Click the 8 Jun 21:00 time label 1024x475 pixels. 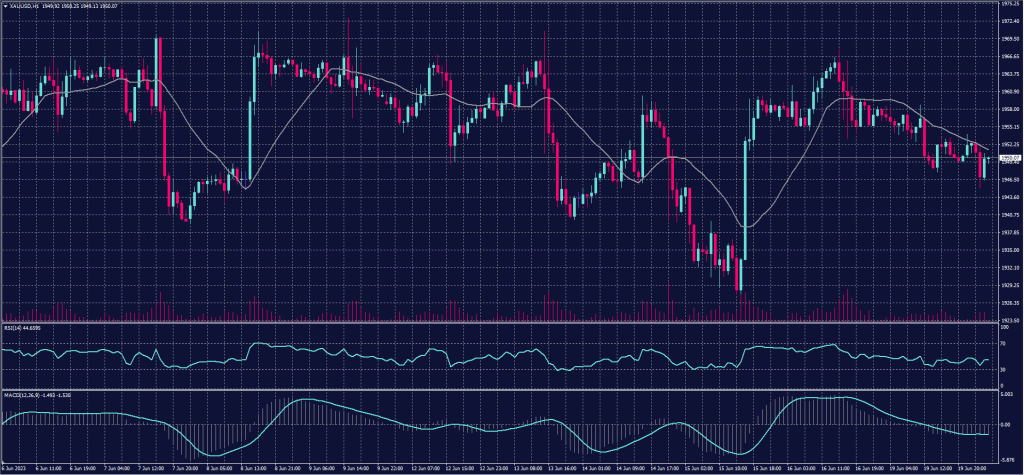[x=287, y=468]
